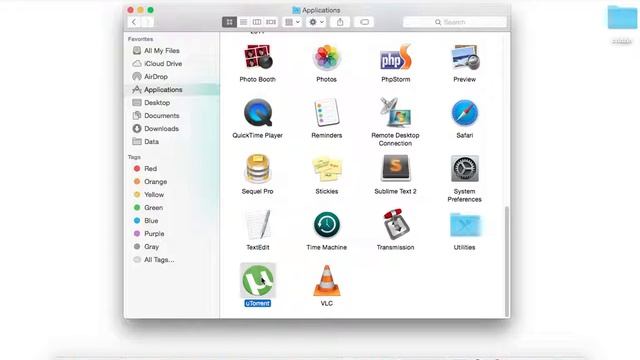Switch to column view mode
The image size is (640, 360).
coord(257,22)
